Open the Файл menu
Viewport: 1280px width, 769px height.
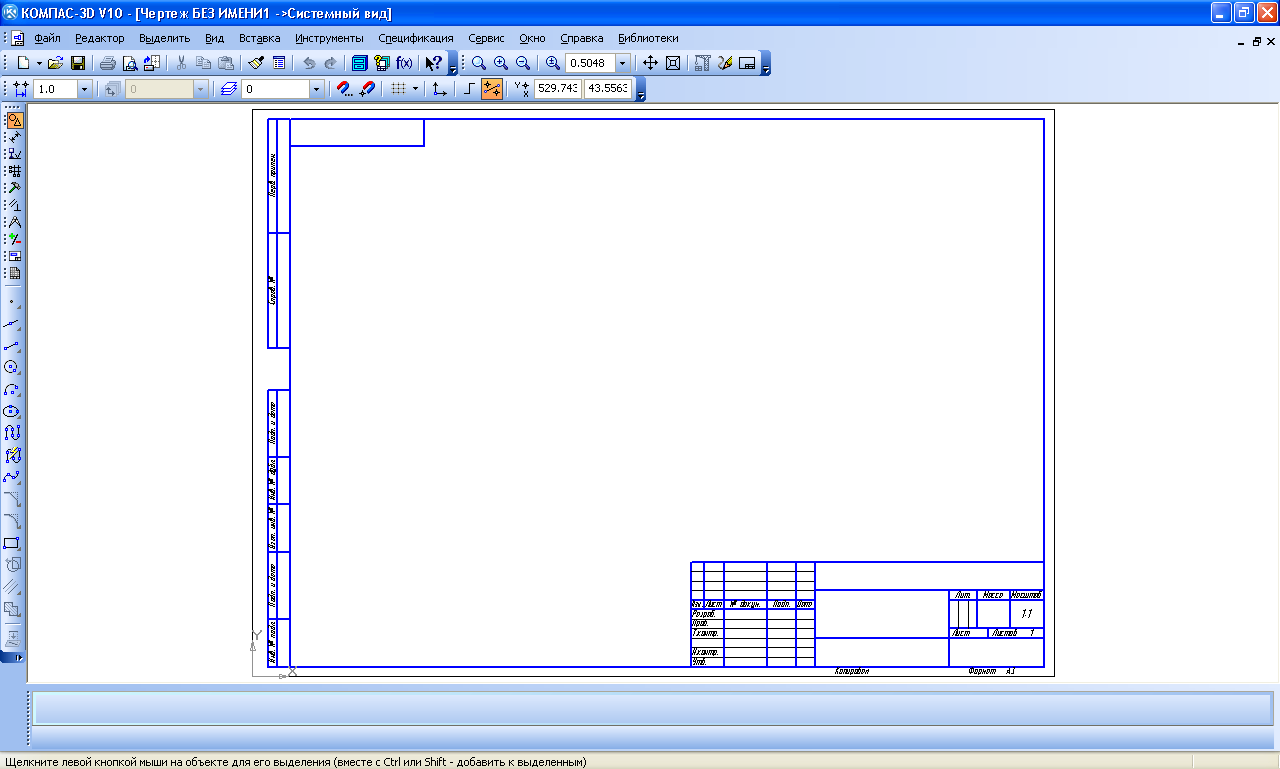[47, 38]
